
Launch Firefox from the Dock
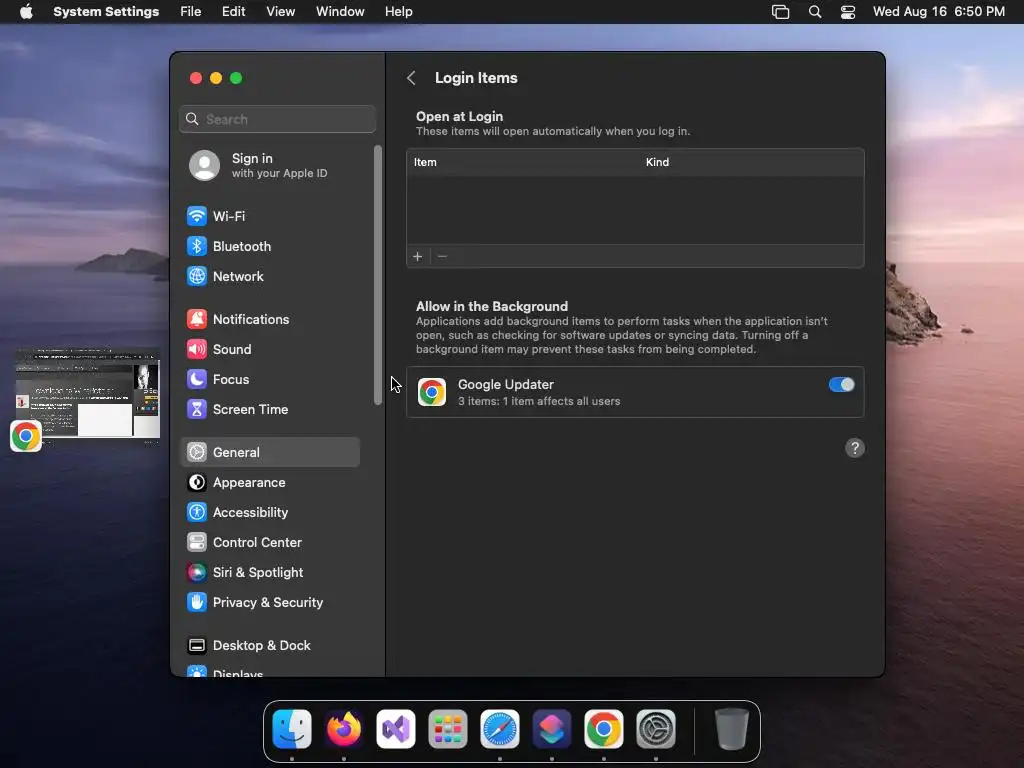point(344,729)
